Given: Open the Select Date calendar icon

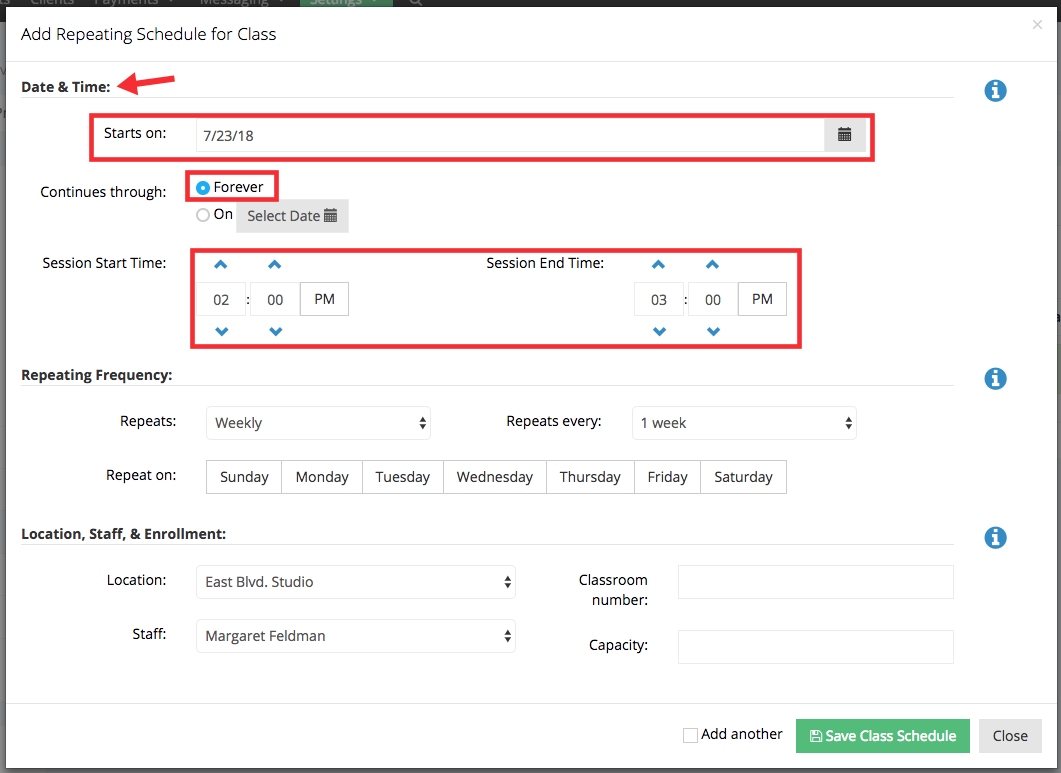Looking at the screenshot, I should [330, 215].
